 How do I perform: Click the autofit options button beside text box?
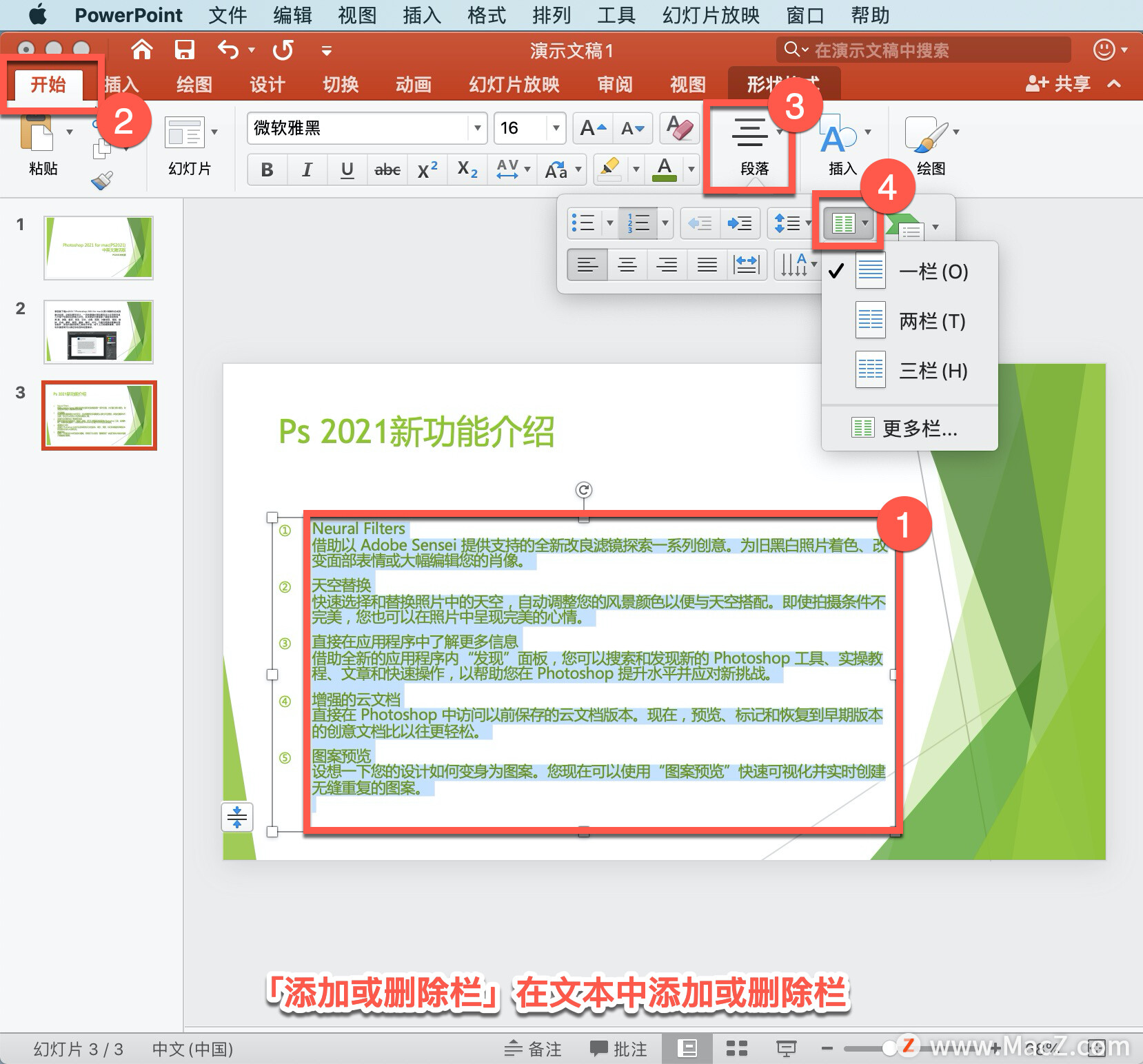(x=237, y=817)
